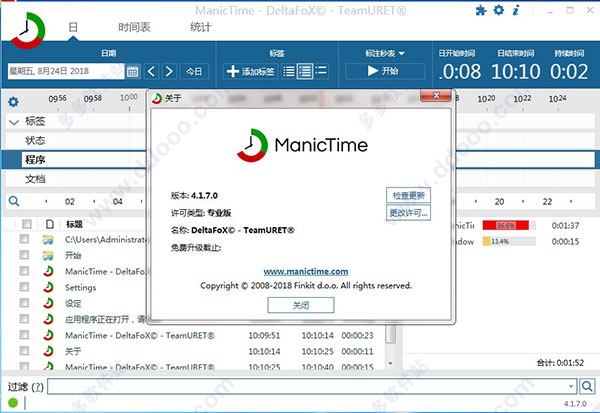The image size is (600, 413).
Task: Click 更改许可... in About dialog
Action: tap(408, 213)
